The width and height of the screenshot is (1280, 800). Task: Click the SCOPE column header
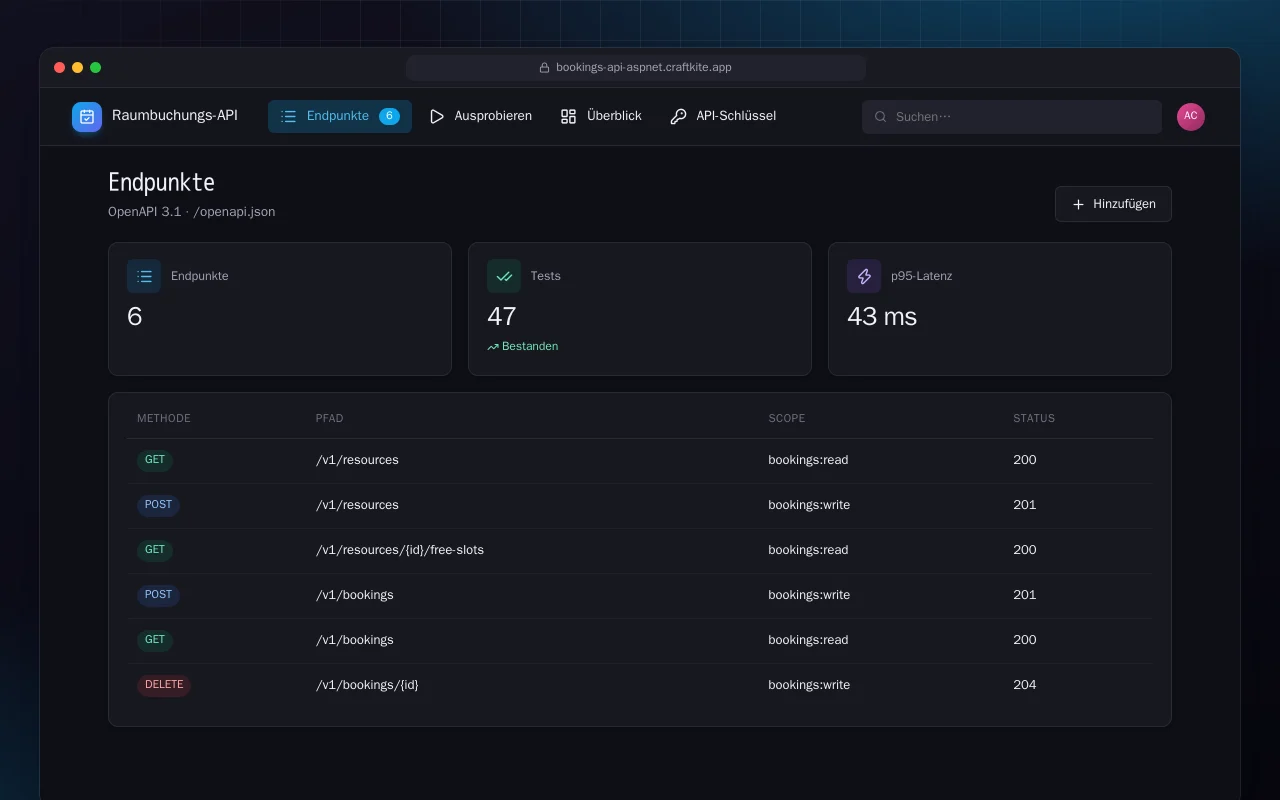click(x=787, y=418)
